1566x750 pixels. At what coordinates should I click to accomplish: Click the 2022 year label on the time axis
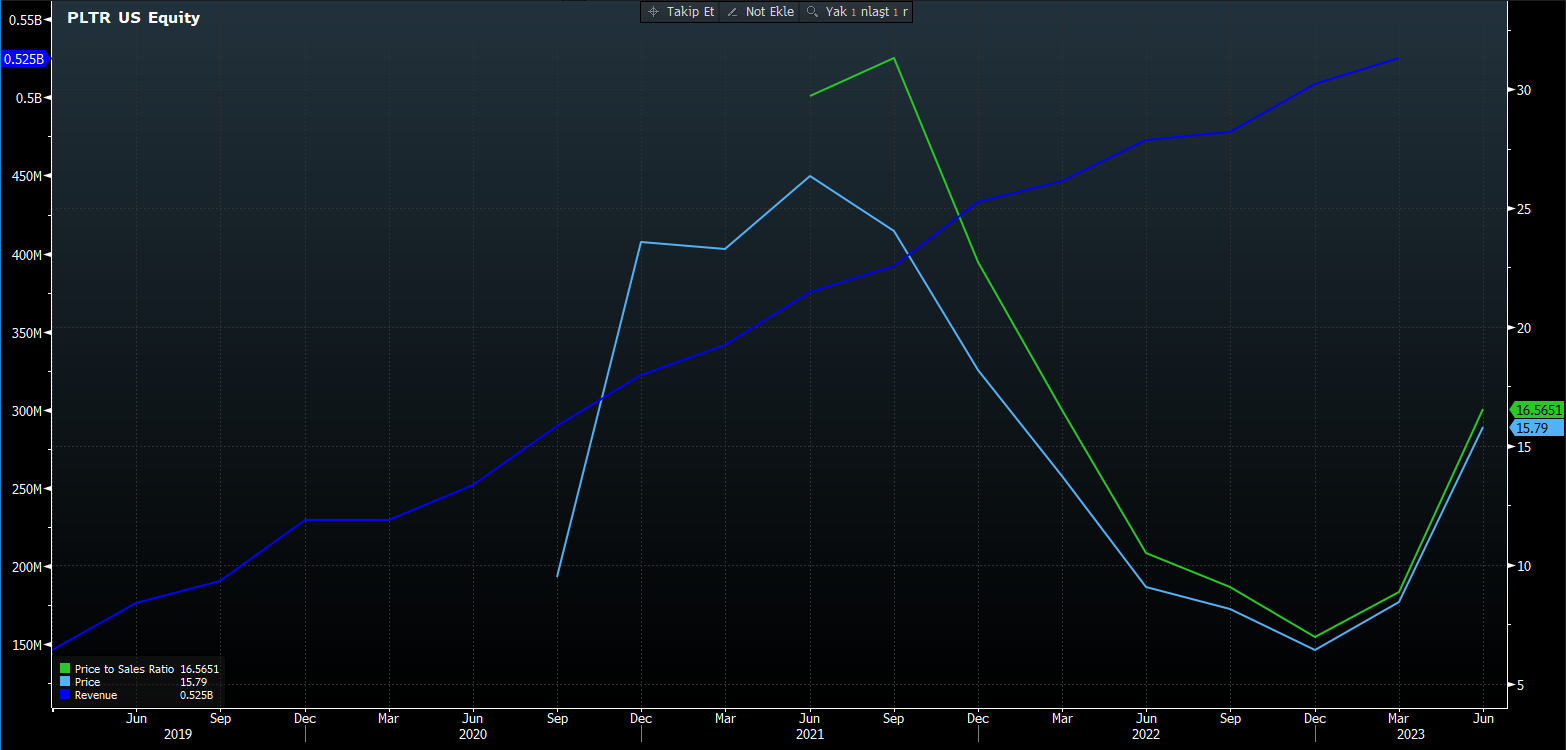(1147, 734)
